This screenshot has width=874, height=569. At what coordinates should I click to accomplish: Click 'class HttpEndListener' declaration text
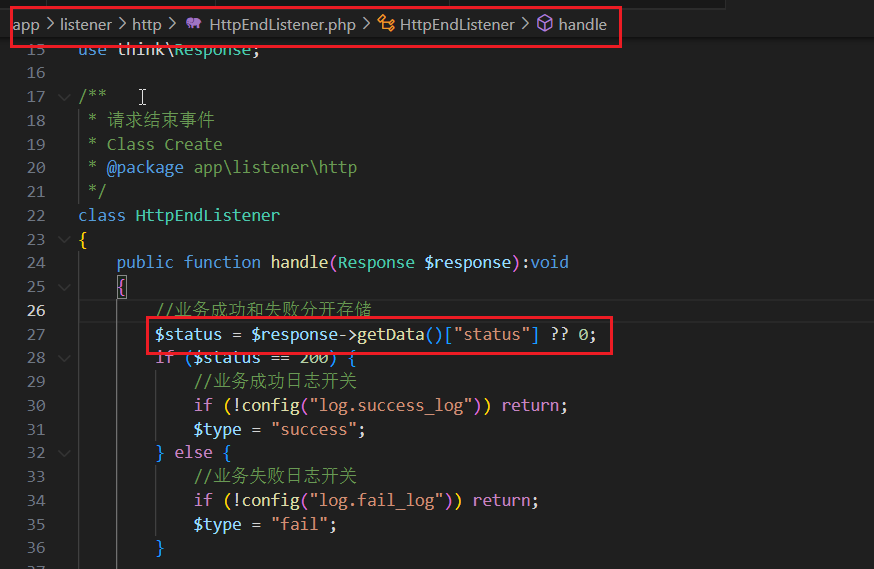click(179, 215)
